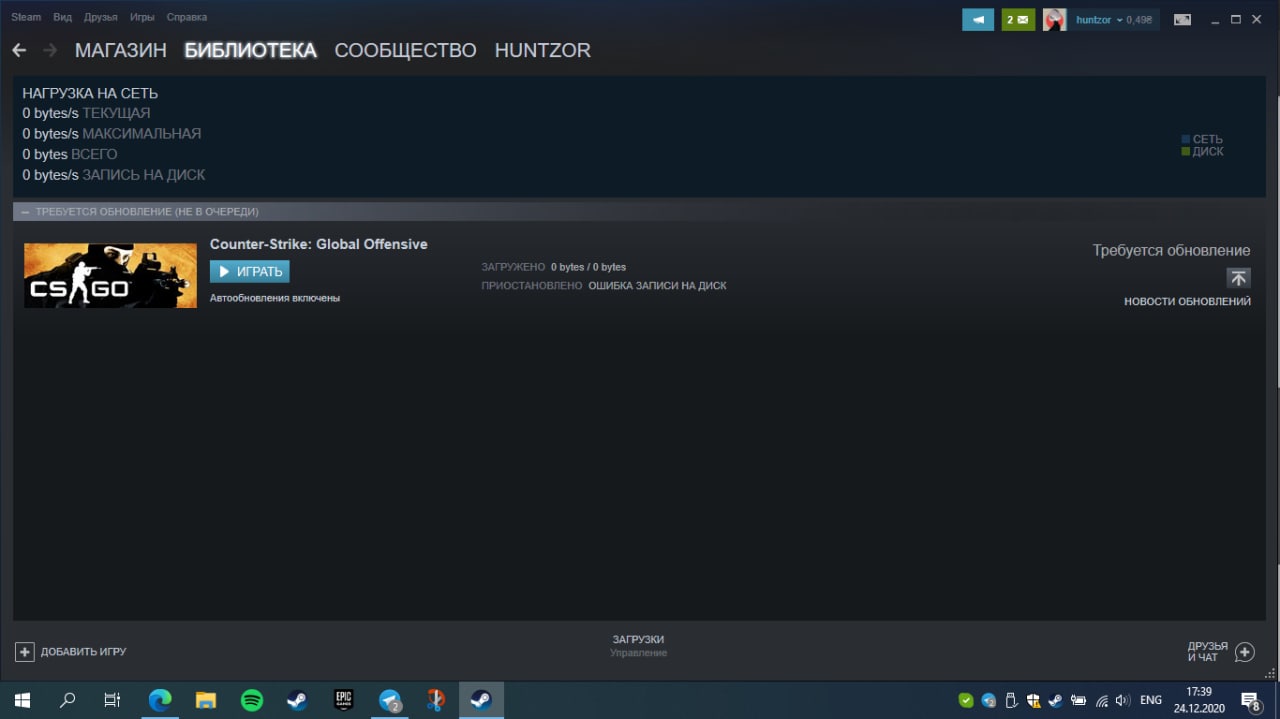
Task: Collapse the ТРЕБУЕТСЯ ОБНОВЛЕНИЕ section
Action: tap(25, 212)
